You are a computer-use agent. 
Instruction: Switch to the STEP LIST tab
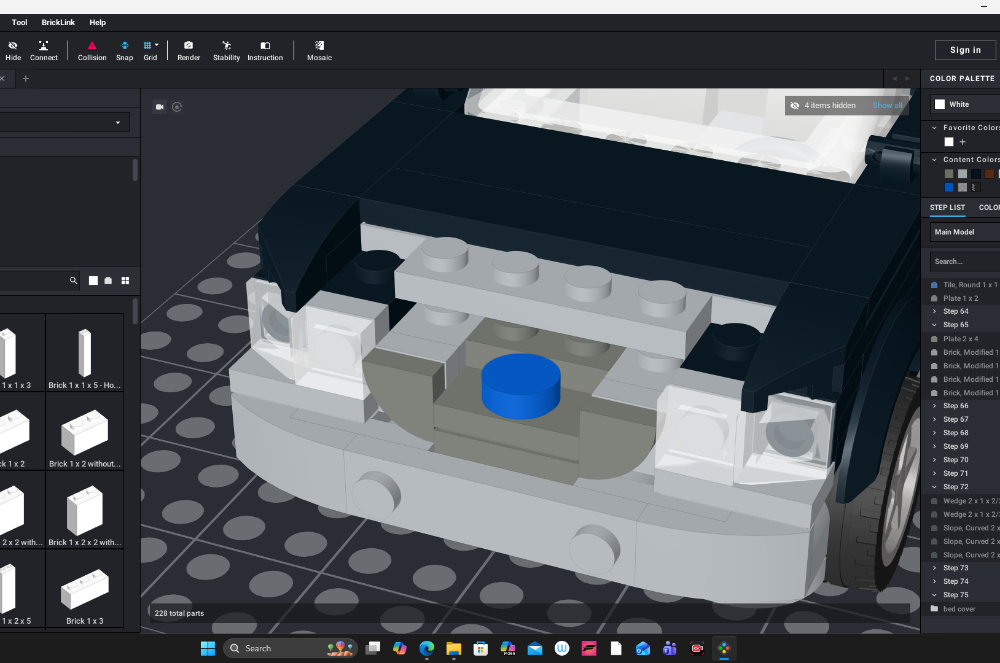(947, 207)
